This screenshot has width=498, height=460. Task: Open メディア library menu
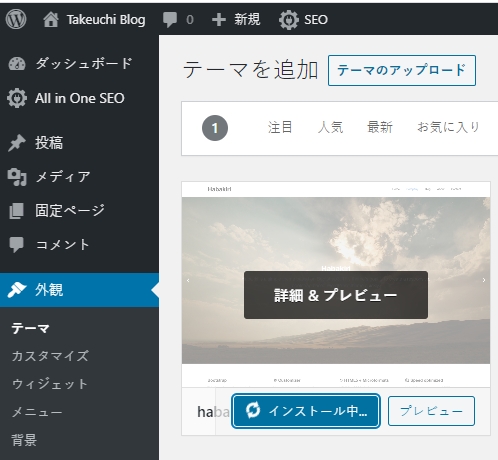tap(63, 177)
